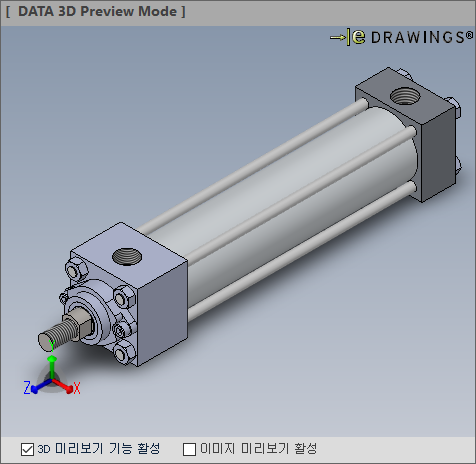Screen dimensions: 476x464
Task: Enable the 이미지 미리보기 활성 checkbox
Action: [189, 449]
